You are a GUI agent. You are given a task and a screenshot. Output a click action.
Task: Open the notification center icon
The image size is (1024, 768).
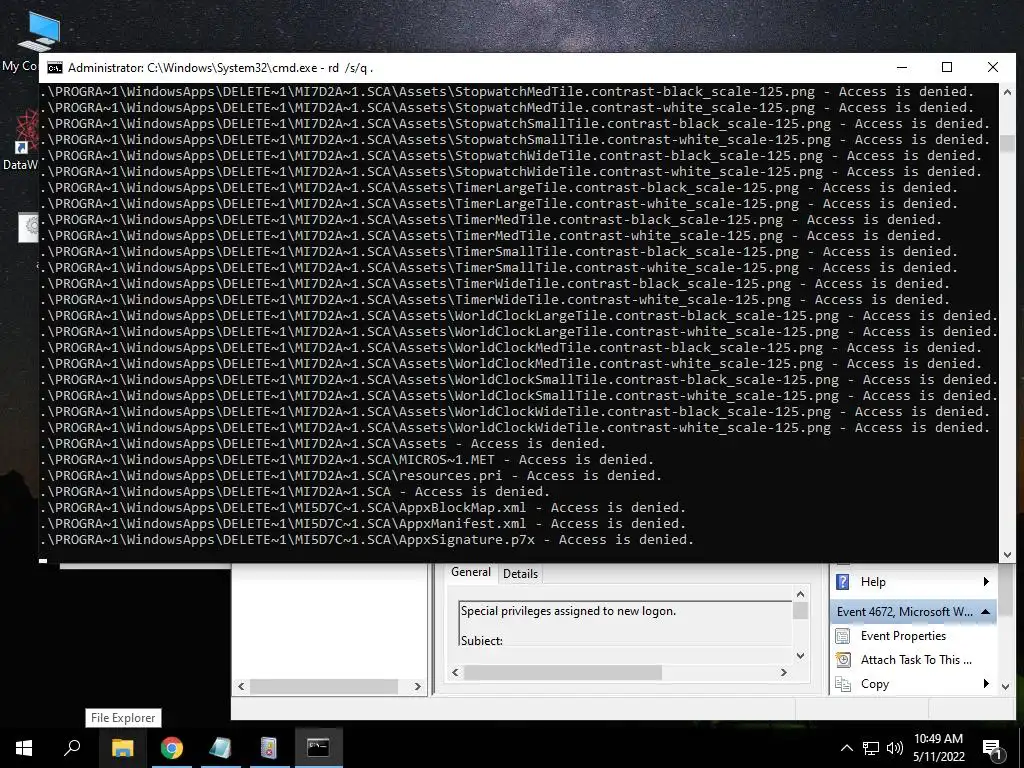(x=992, y=749)
